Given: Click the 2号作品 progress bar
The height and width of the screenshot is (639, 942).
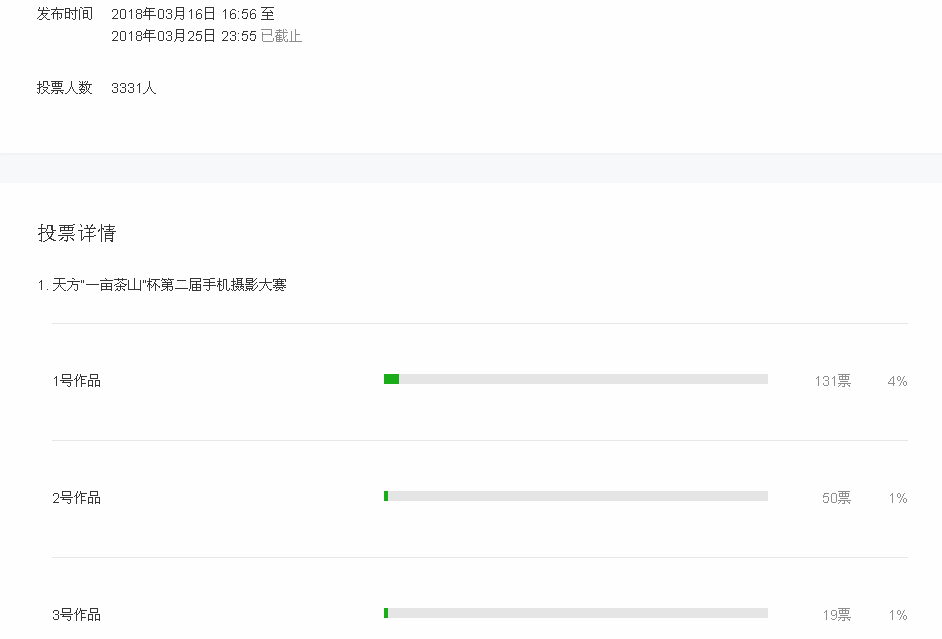Looking at the screenshot, I should click(575, 496).
